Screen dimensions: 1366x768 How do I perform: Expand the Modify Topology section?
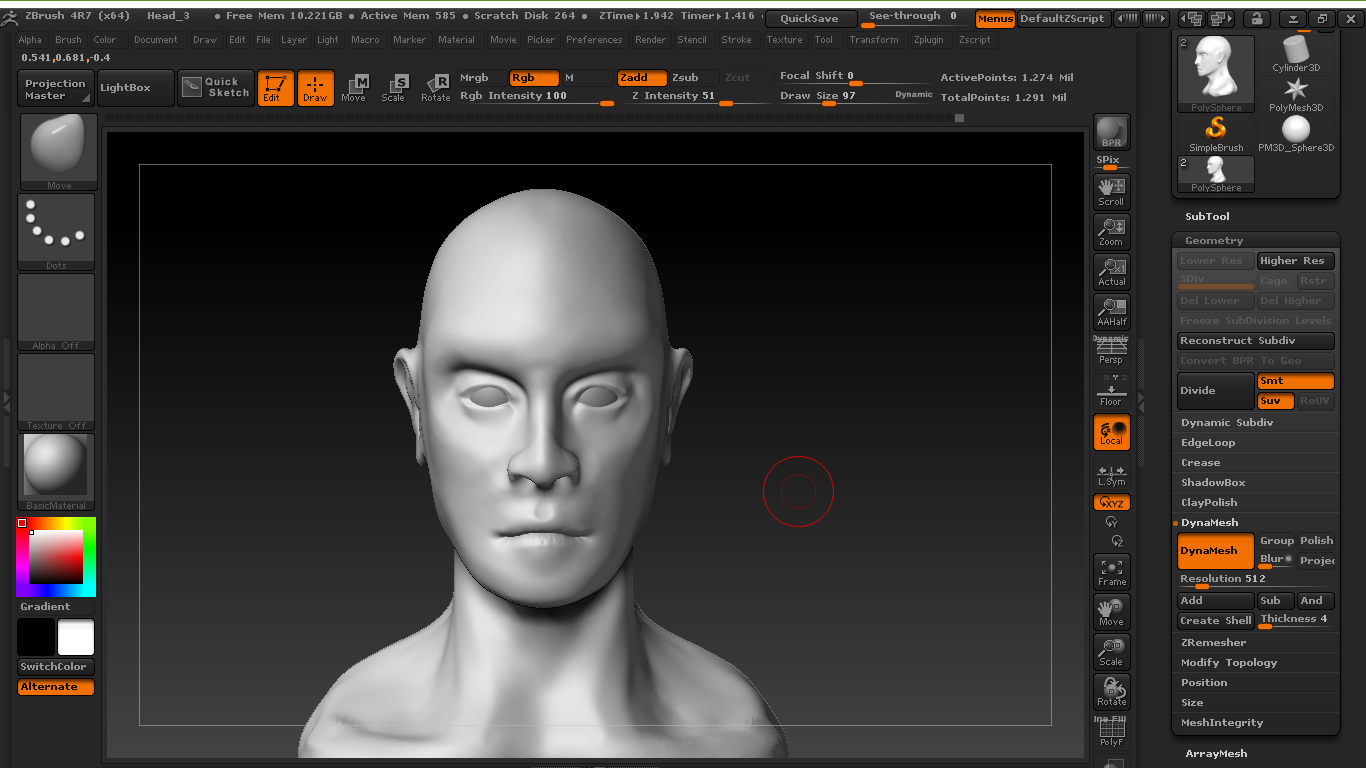pyautogui.click(x=1228, y=663)
